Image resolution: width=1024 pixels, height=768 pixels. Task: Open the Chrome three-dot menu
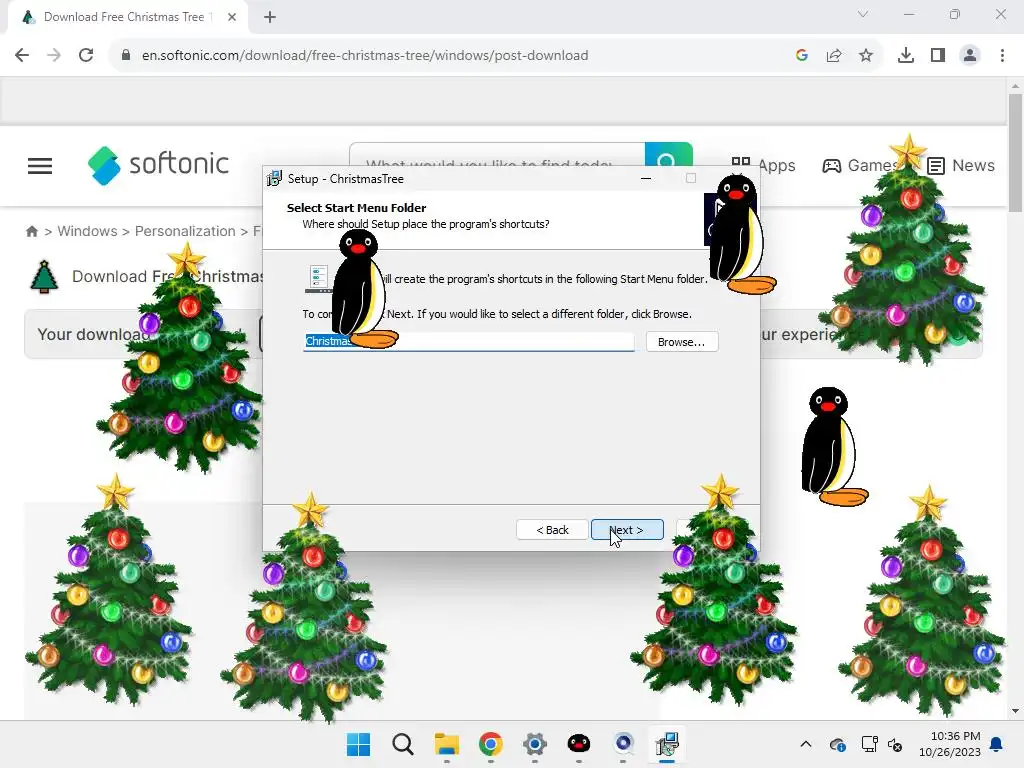click(1002, 55)
